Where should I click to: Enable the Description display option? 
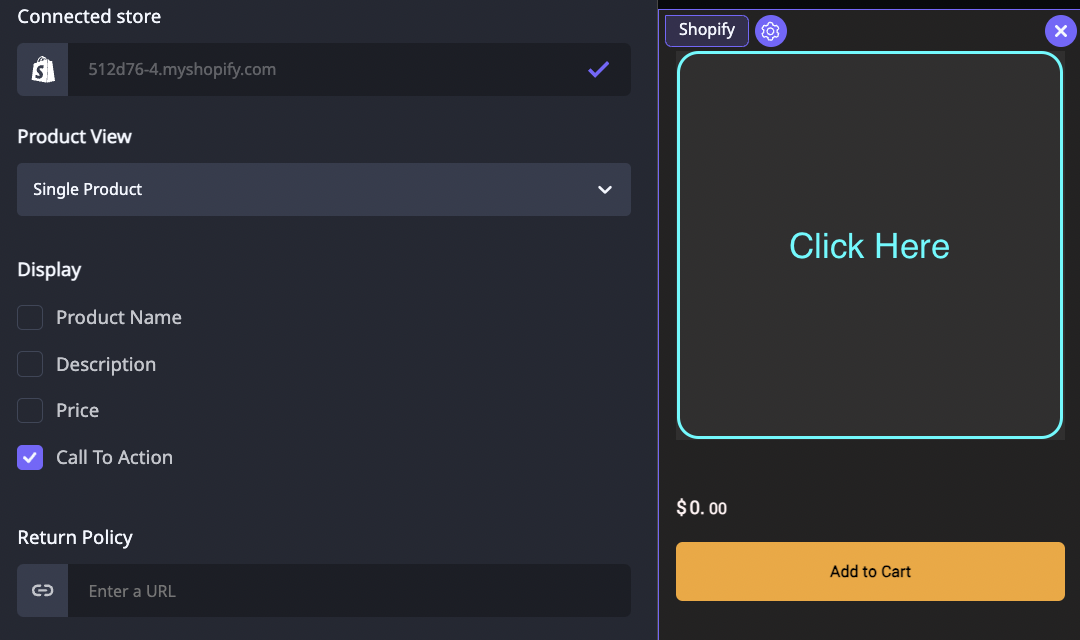click(29, 363)
